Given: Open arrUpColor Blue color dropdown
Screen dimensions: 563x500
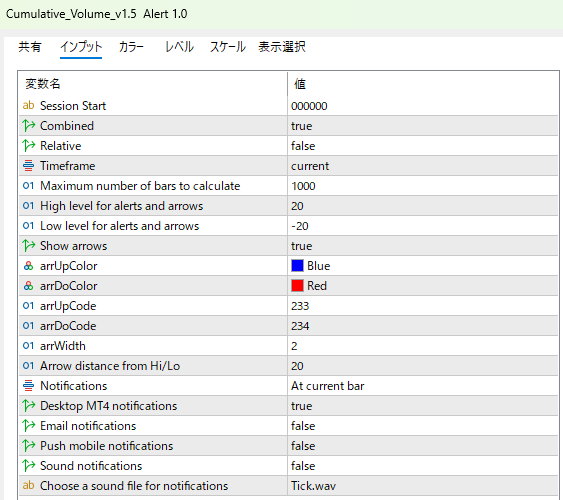Looking at the screenshot, I should (423, 266).
